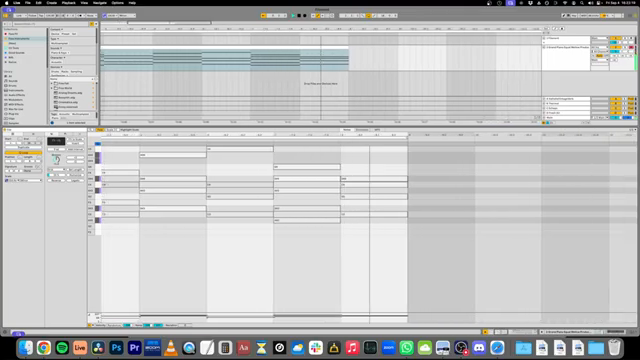640x360 pixels.
Task: Open the Grand Piano track input dropdown
Action: (600, 47)
